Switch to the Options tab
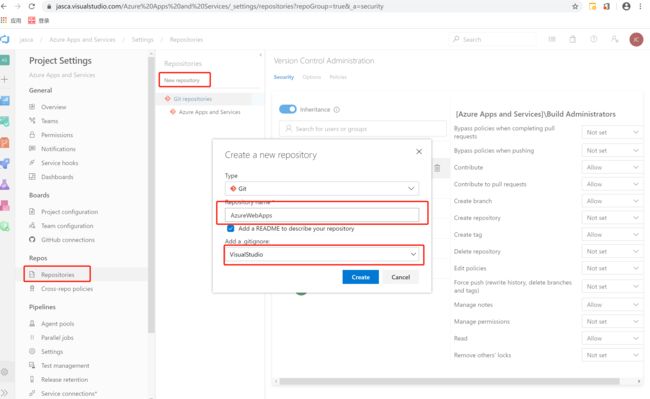The height and width of the screenshot is (399, 650). tap(312, 77)
